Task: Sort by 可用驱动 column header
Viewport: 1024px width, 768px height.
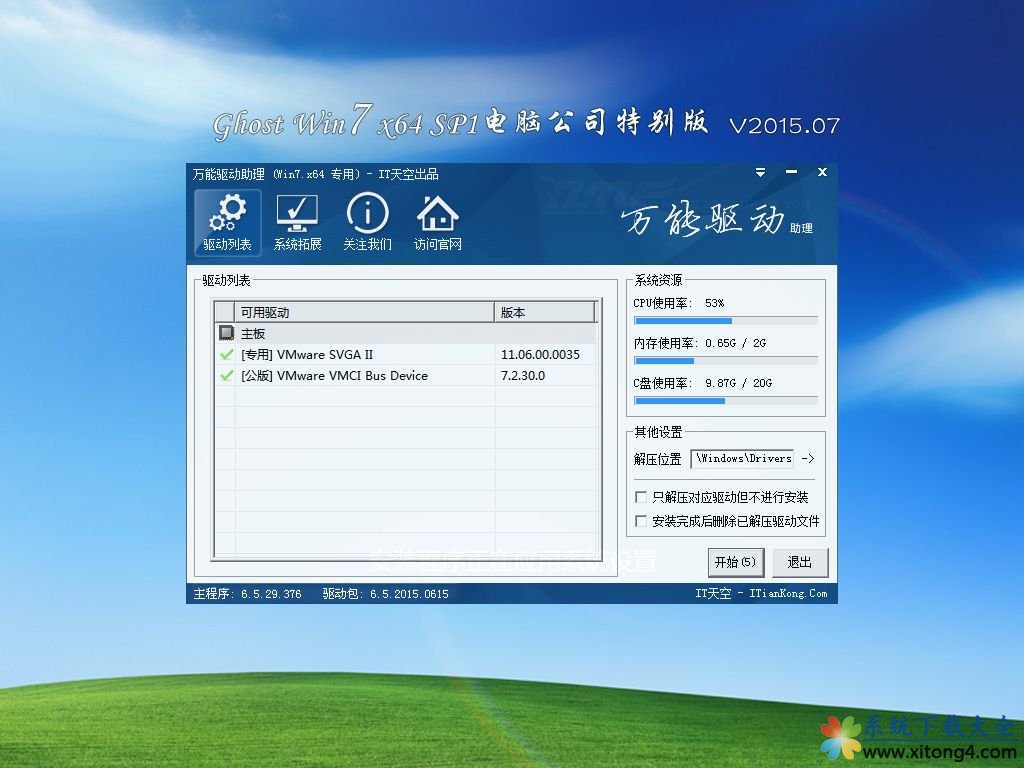Action: (x=364, y=312)
